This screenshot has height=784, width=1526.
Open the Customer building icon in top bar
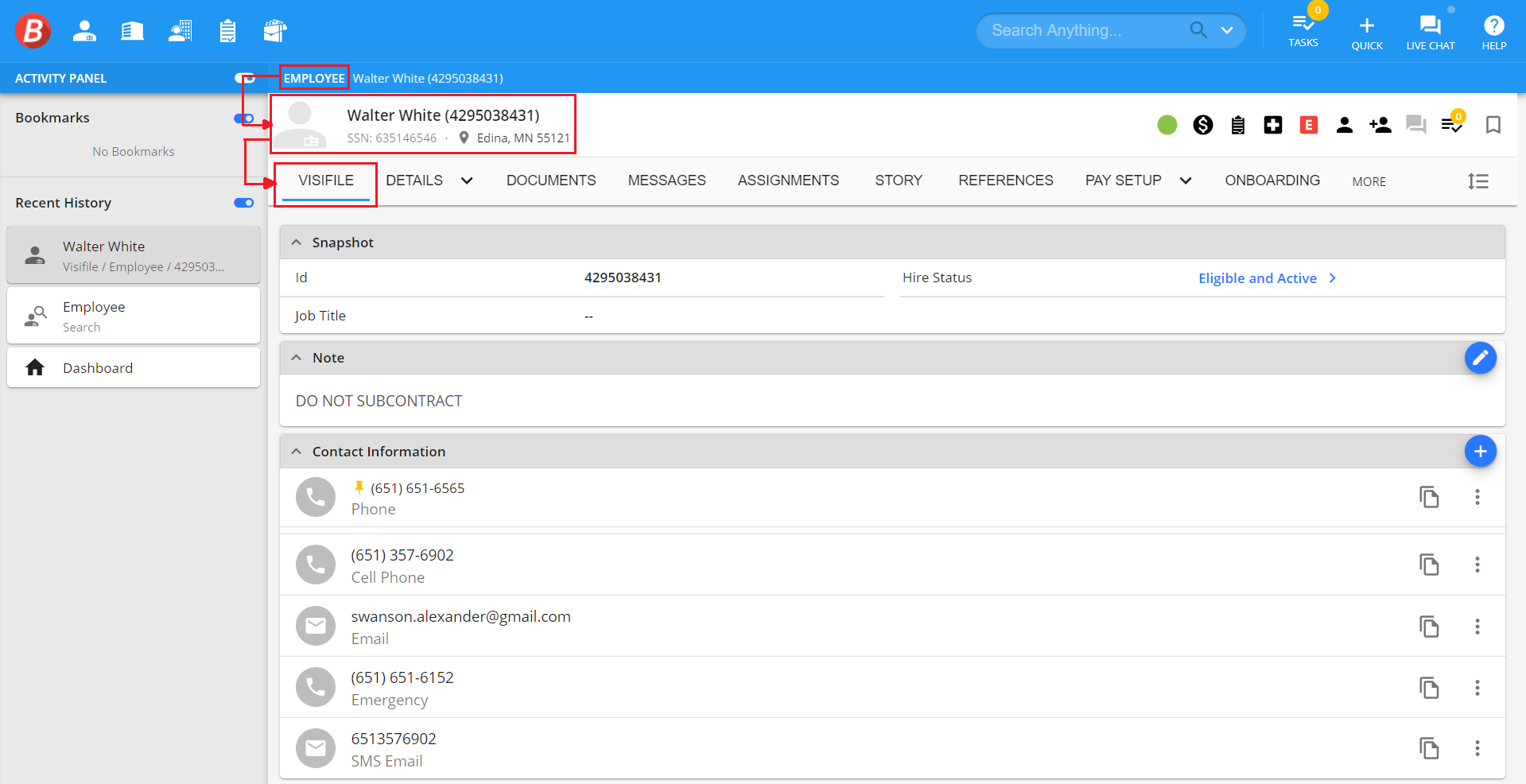coord(132,31)
